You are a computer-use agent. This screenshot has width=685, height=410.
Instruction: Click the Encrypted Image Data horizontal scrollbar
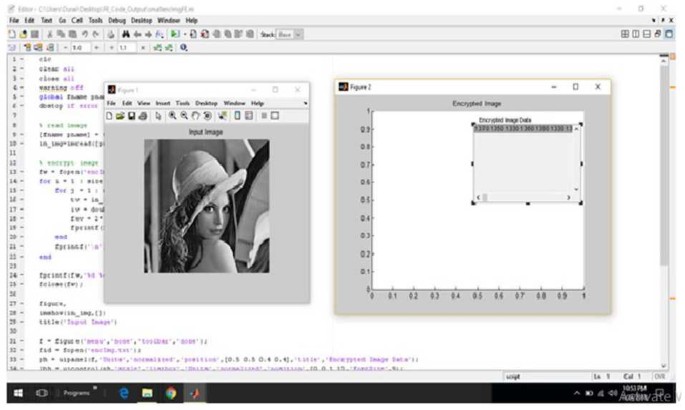[x=526, y=197]
